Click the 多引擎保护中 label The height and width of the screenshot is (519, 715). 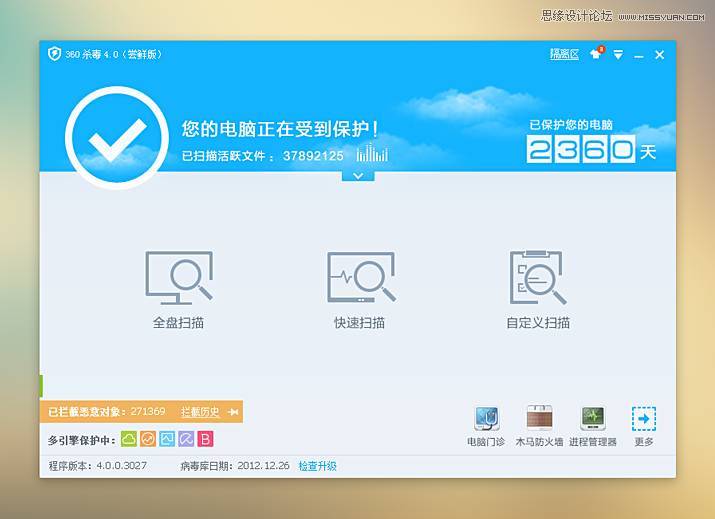click(x=82, y=440)
